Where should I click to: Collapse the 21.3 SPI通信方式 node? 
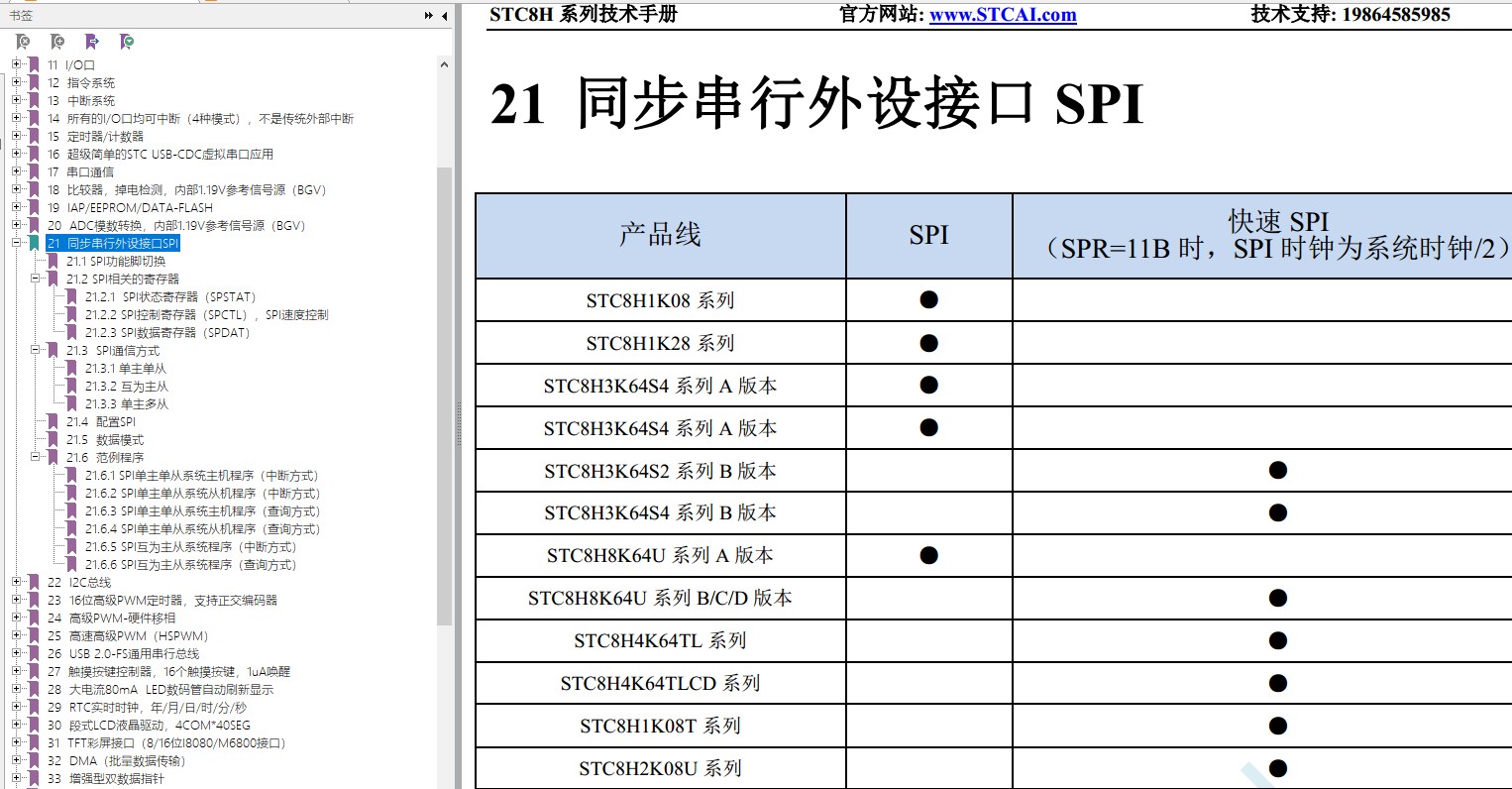tap(35, 350)
